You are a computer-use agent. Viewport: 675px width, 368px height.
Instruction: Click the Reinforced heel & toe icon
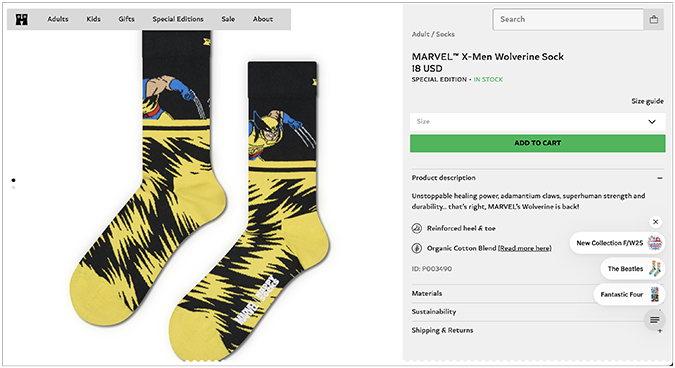416,228
